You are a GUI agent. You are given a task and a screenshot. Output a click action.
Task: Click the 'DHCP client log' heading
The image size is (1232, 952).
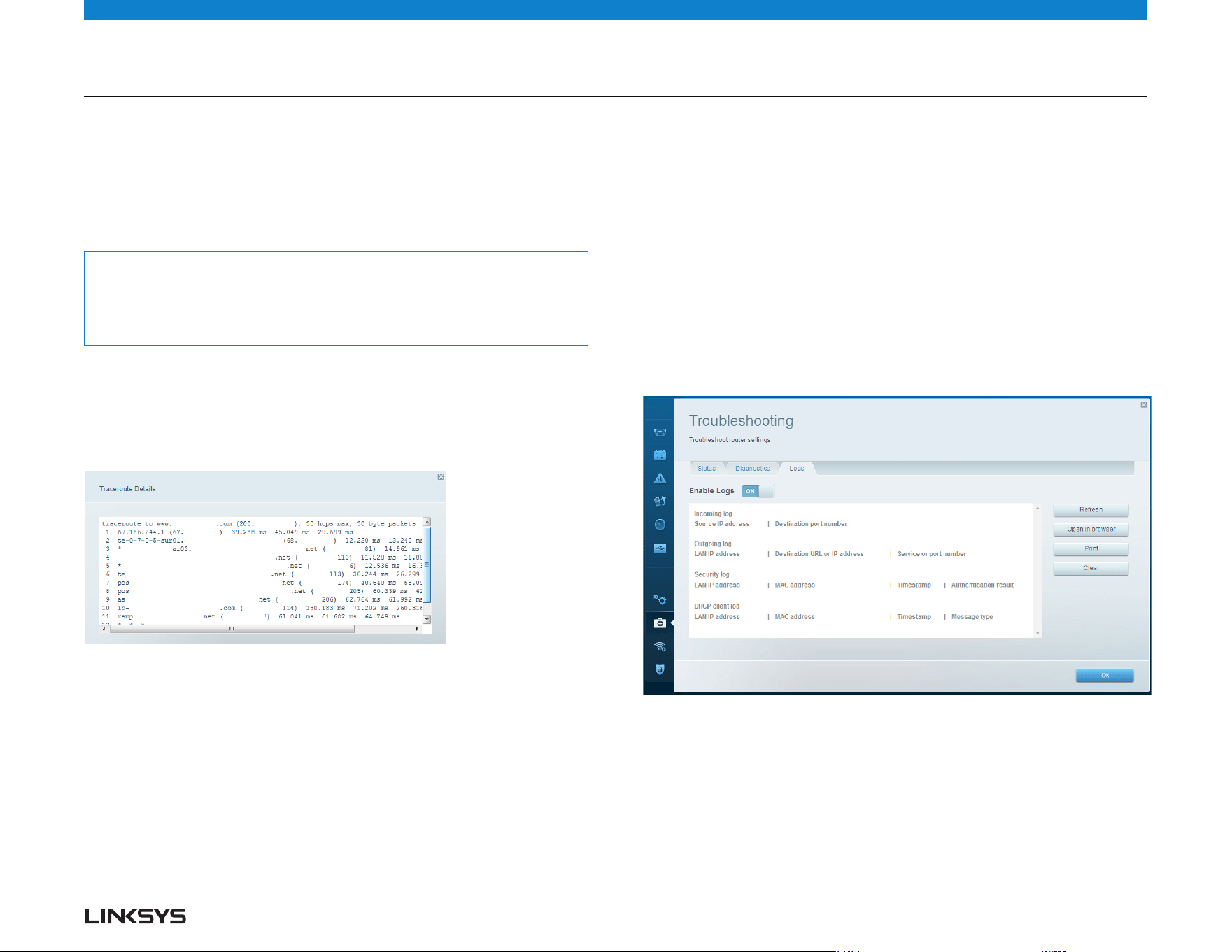[716, 606]
